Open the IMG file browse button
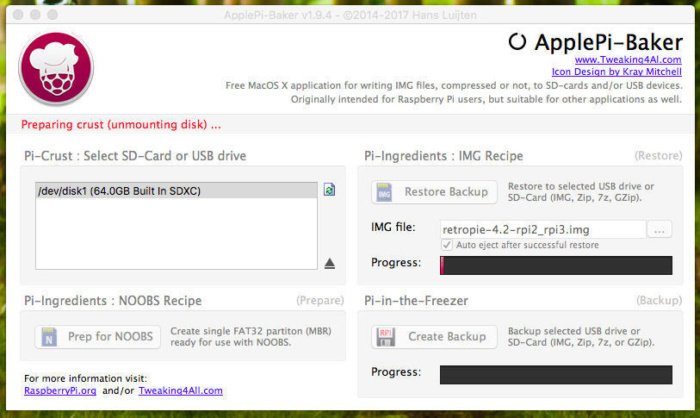Viewport: 700px width, 418px height. (x=659, y=230)
